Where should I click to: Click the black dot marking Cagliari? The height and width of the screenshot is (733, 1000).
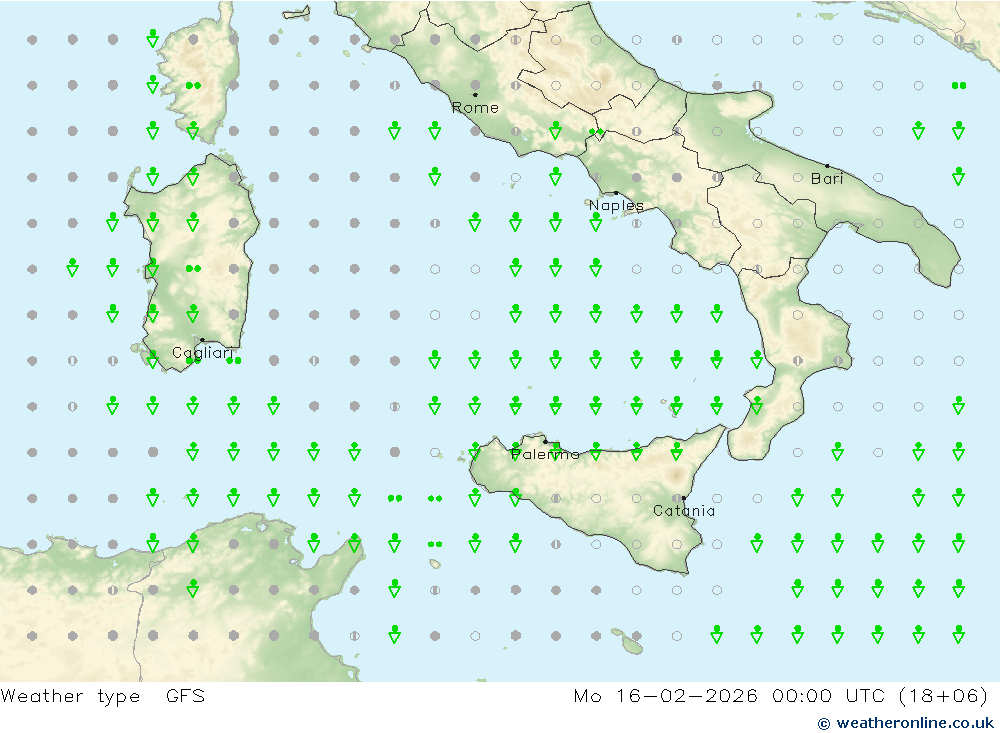point(202,340)
